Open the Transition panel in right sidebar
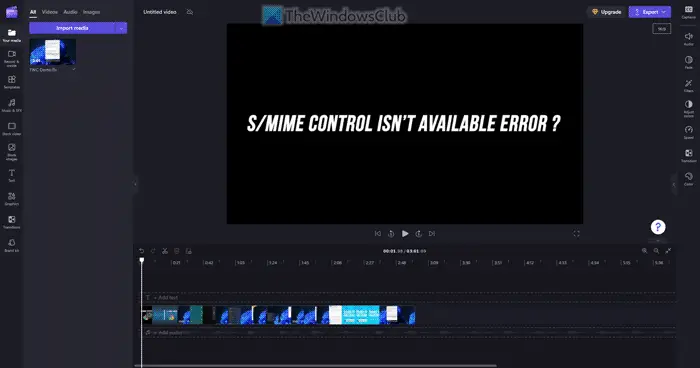This screenshot has width=700, height=368. click(x=688, y=156)
